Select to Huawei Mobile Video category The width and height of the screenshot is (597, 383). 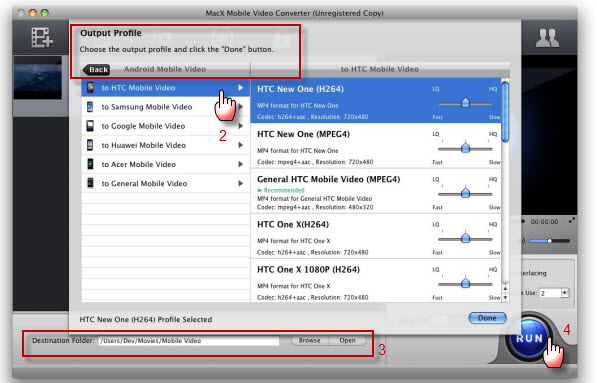point(166,145)
